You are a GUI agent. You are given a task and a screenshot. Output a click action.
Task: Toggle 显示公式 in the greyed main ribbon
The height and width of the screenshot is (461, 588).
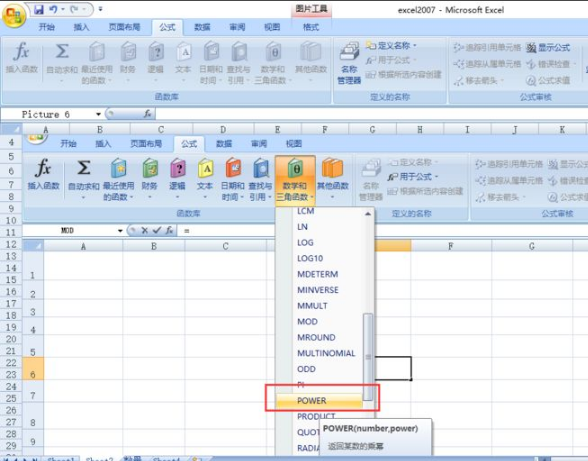548,47
